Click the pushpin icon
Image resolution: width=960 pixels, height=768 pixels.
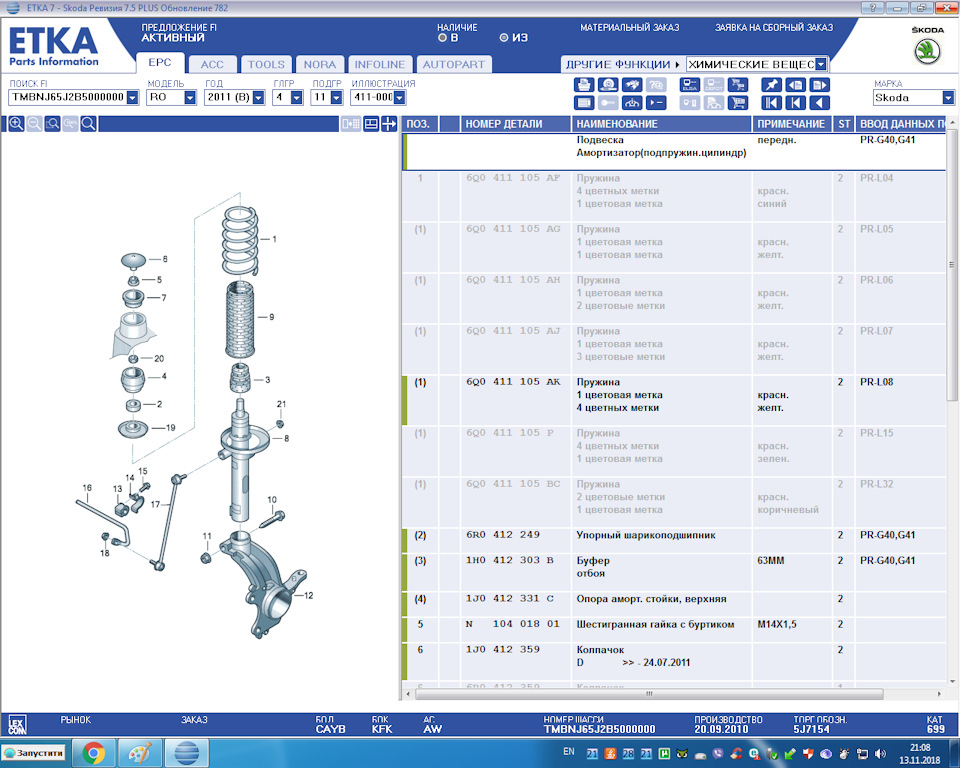coord(771,85)
